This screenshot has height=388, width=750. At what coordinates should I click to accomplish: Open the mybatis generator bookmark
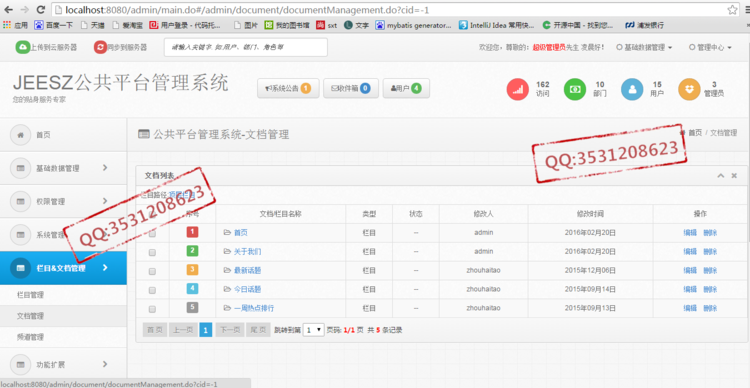(414, 25)
